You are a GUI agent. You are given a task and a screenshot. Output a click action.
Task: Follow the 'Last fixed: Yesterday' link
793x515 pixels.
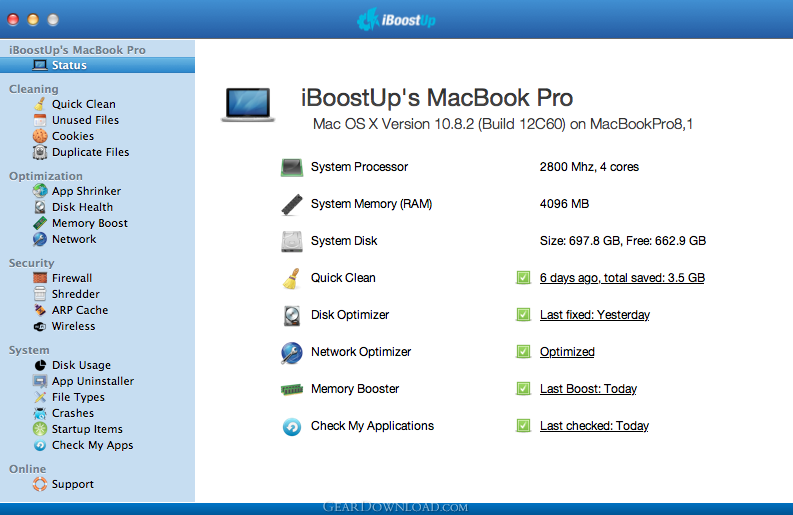(595, 315)
